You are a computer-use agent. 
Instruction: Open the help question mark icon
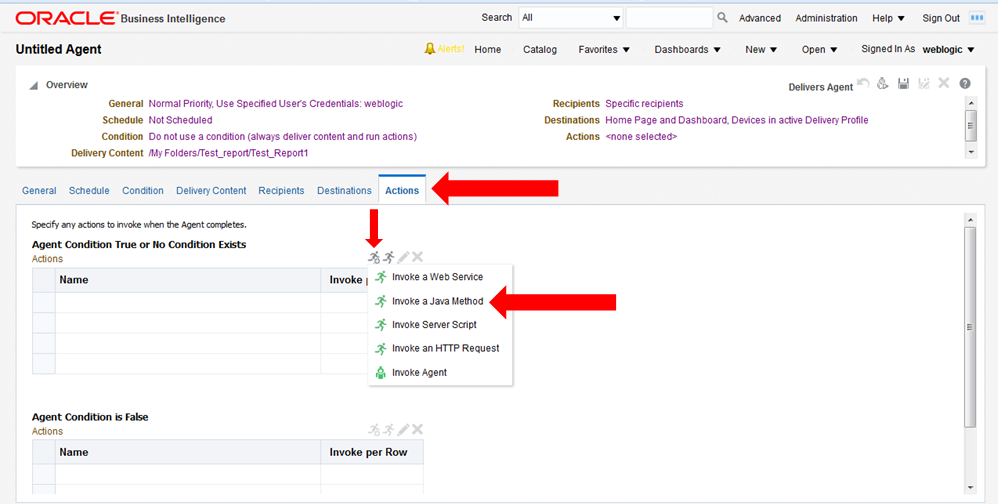(x=965, y=83)
